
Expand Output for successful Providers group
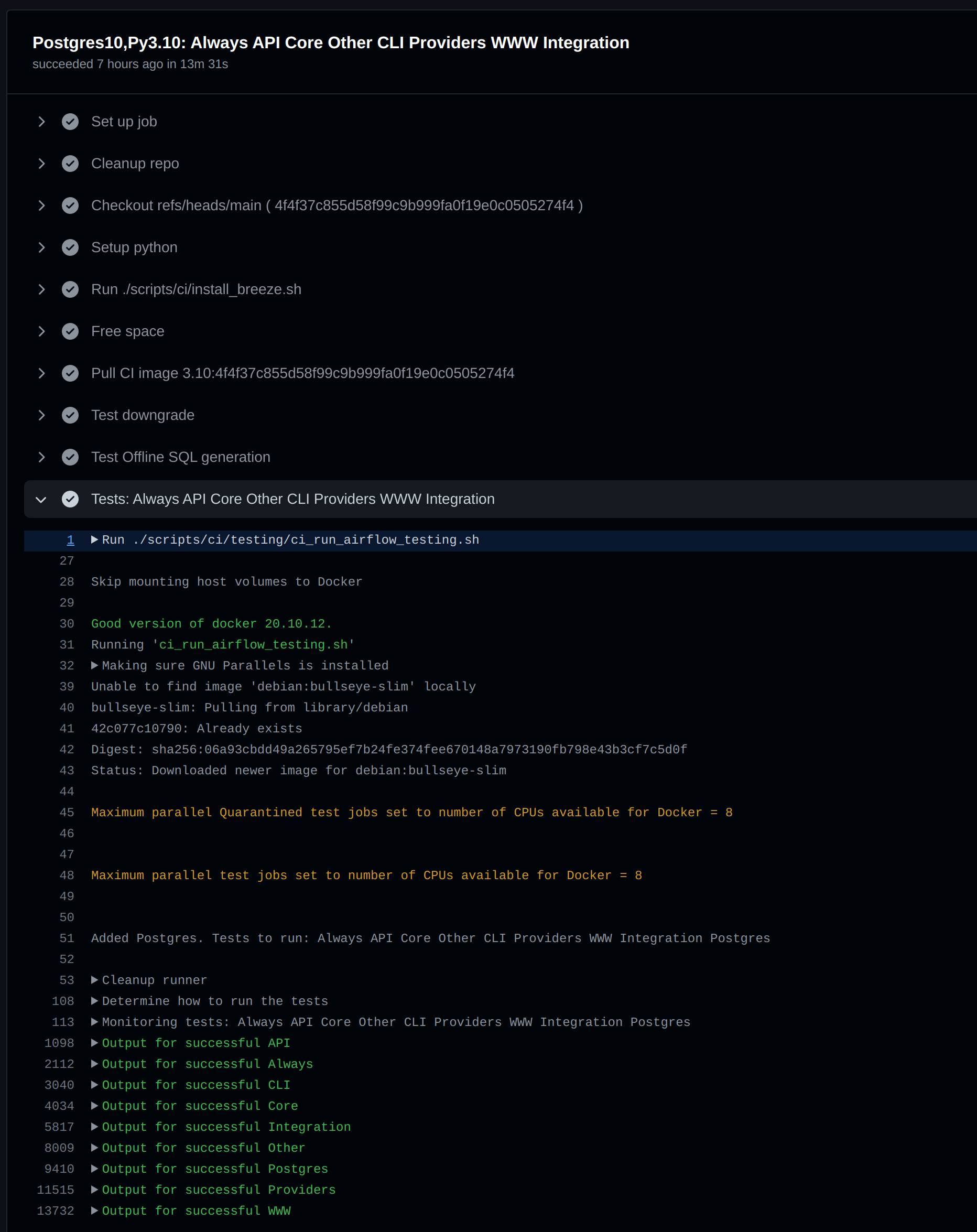point(95,1190)
